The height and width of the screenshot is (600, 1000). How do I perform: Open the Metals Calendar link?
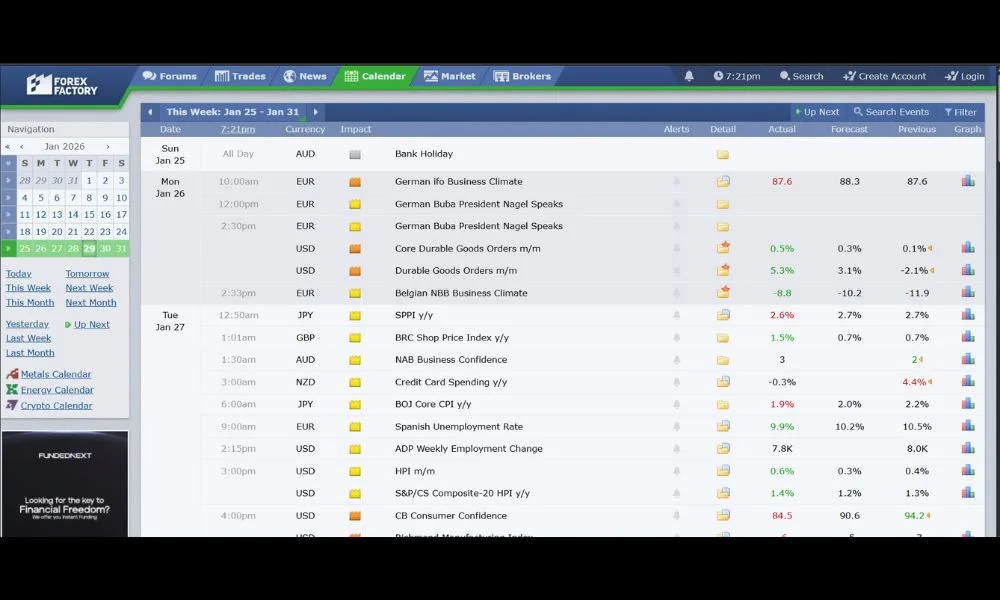coord(56,374)
